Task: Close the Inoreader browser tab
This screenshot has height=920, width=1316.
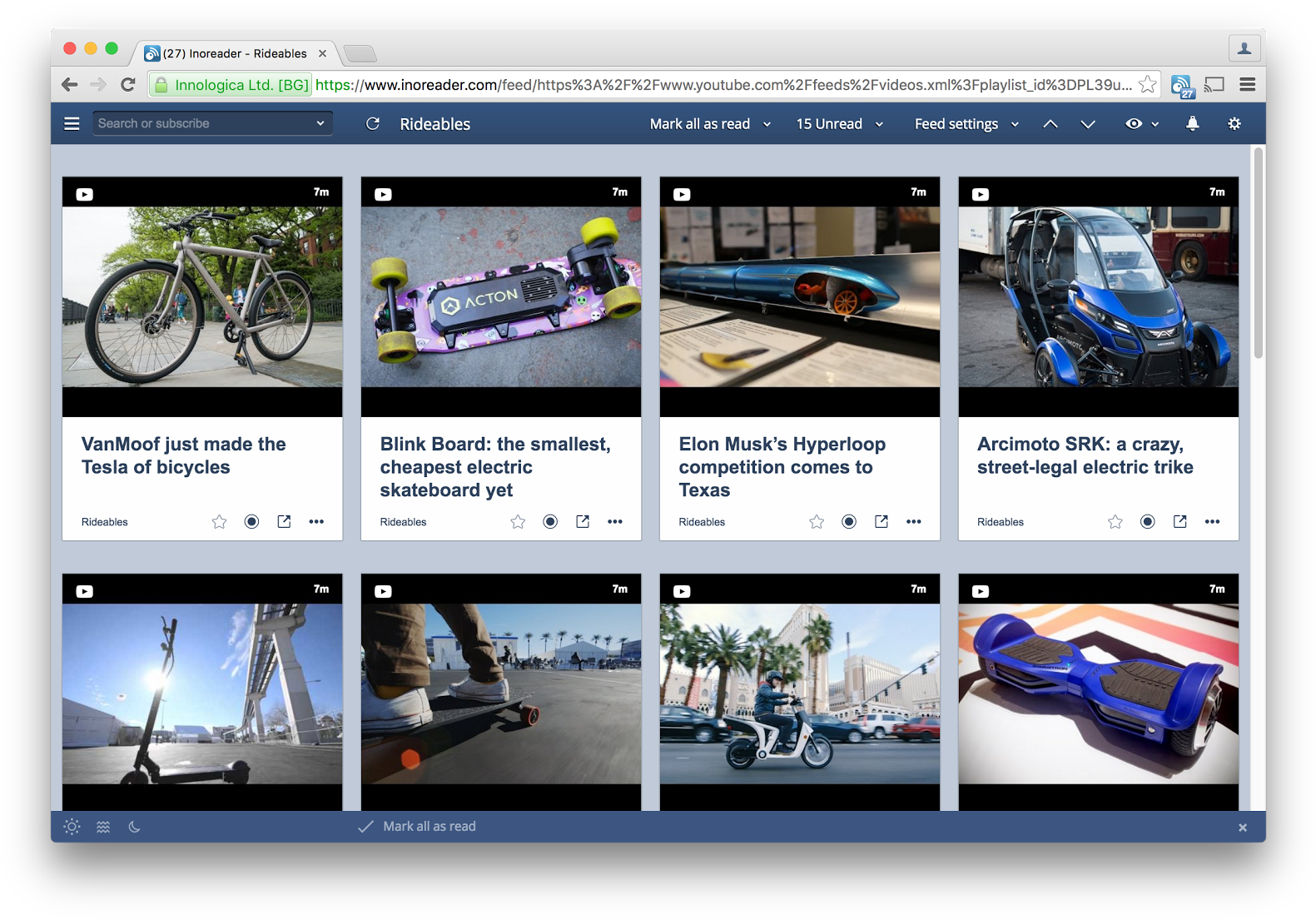Action: [322, 53]
